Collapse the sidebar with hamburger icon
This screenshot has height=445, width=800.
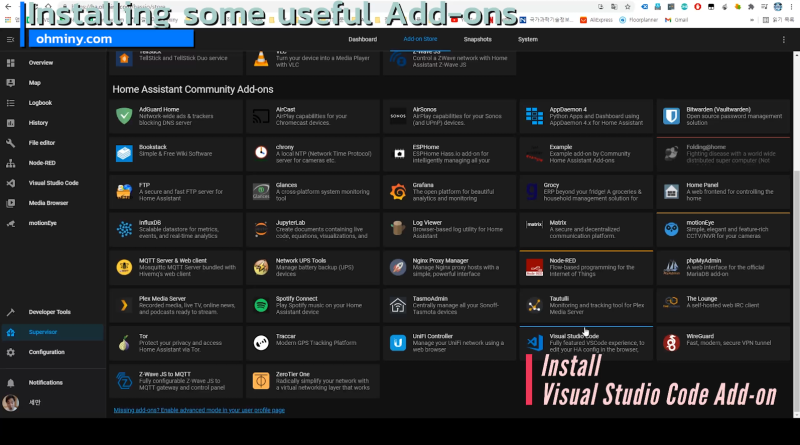(10, 39)
